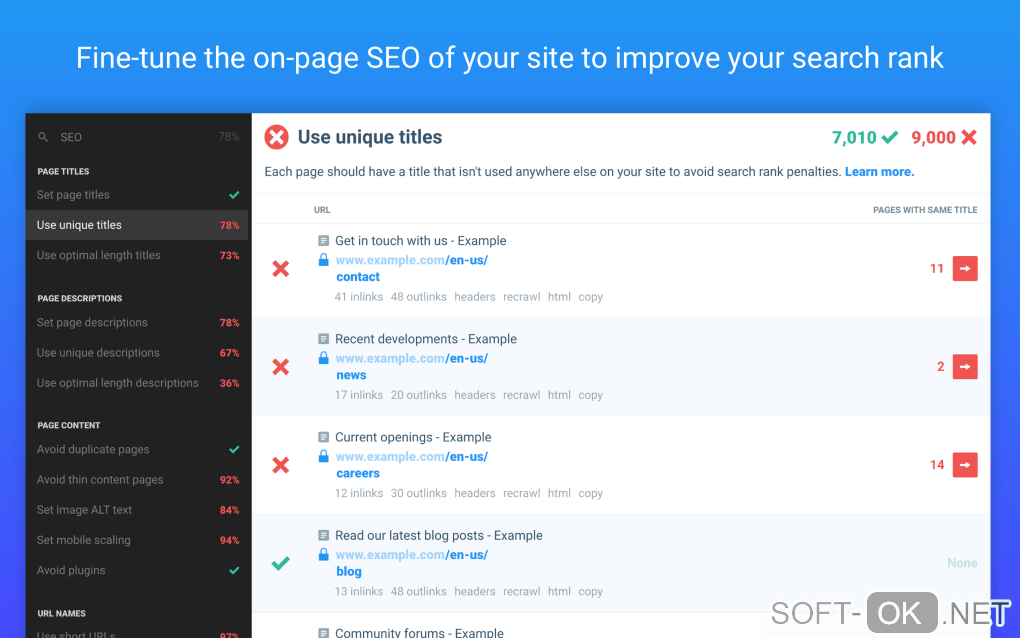Viewport: 1020px width, 638px height.
Task: Click the lock icon for careers URL
Action: click(x=323, y=456)
